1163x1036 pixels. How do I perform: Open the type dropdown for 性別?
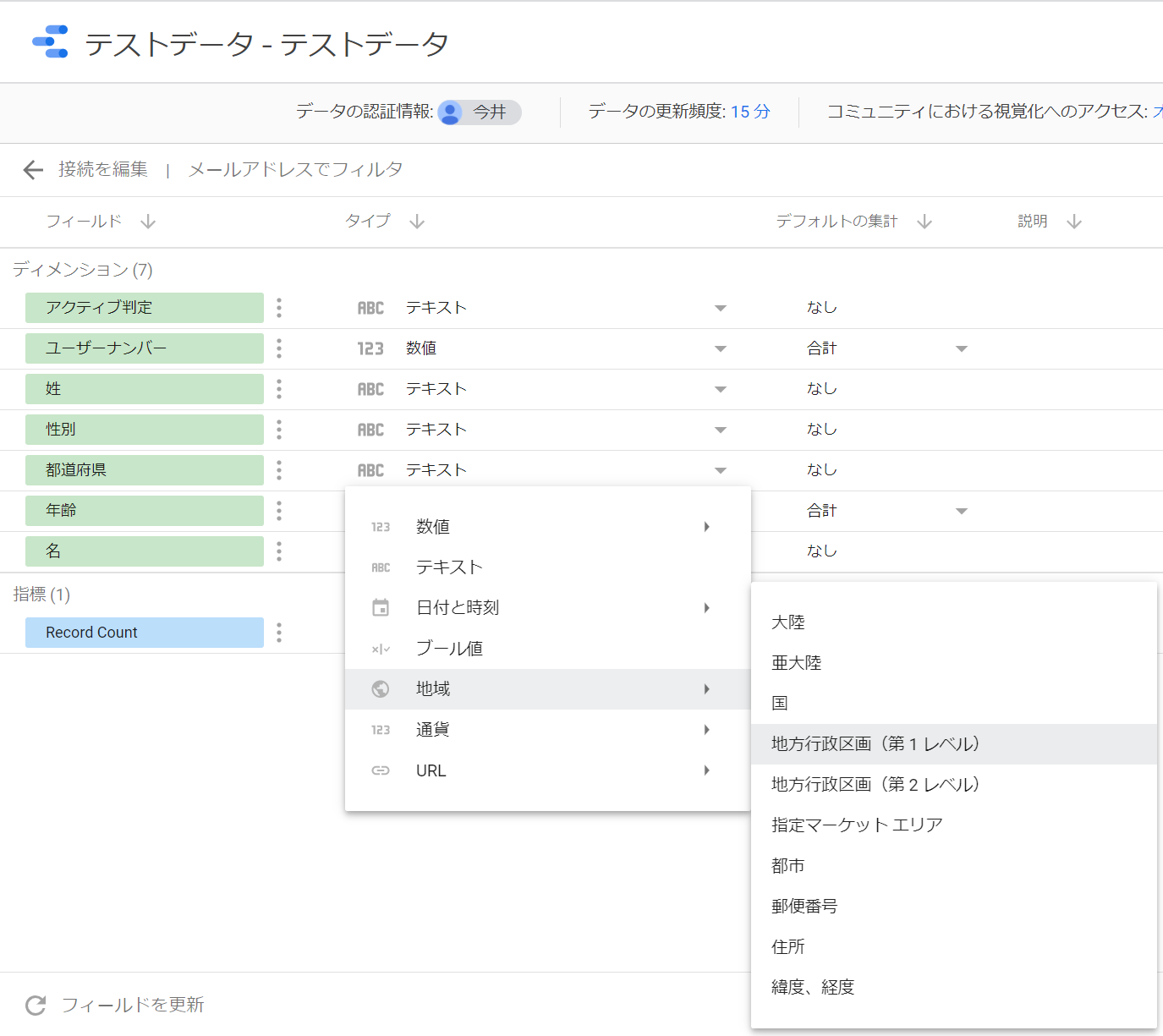(x=720, y=429)
